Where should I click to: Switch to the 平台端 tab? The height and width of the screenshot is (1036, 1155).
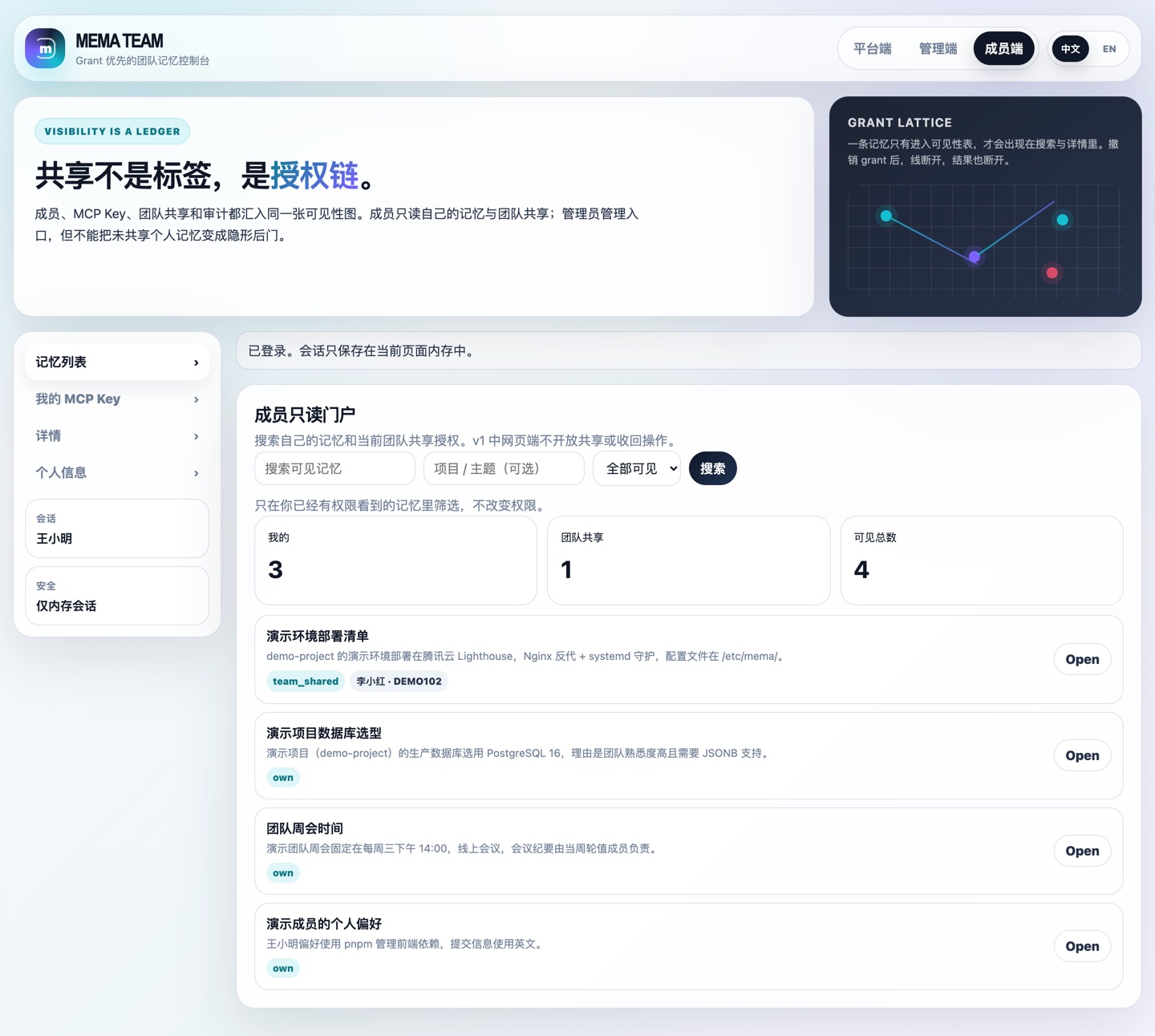coord(872,49)
